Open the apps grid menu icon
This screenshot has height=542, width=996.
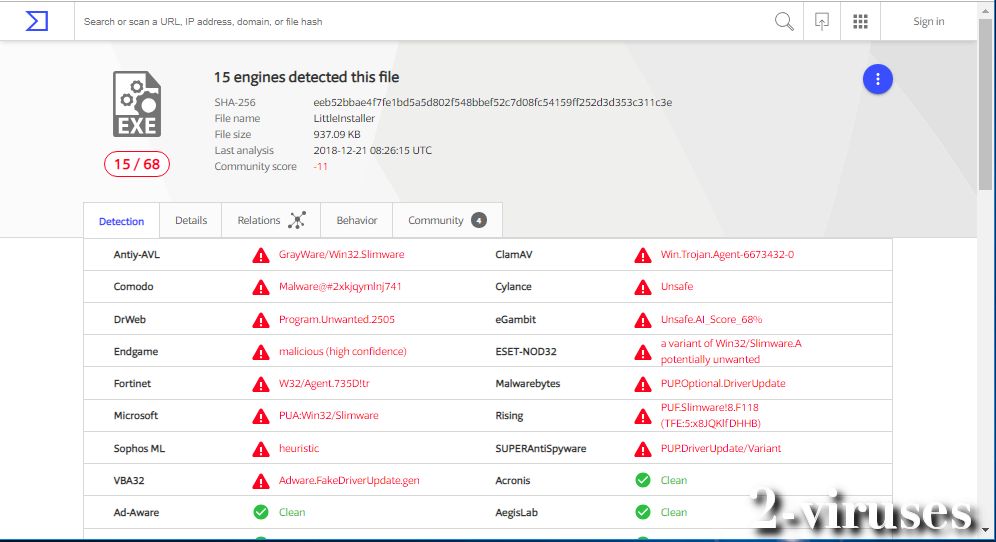pos(860,22)
